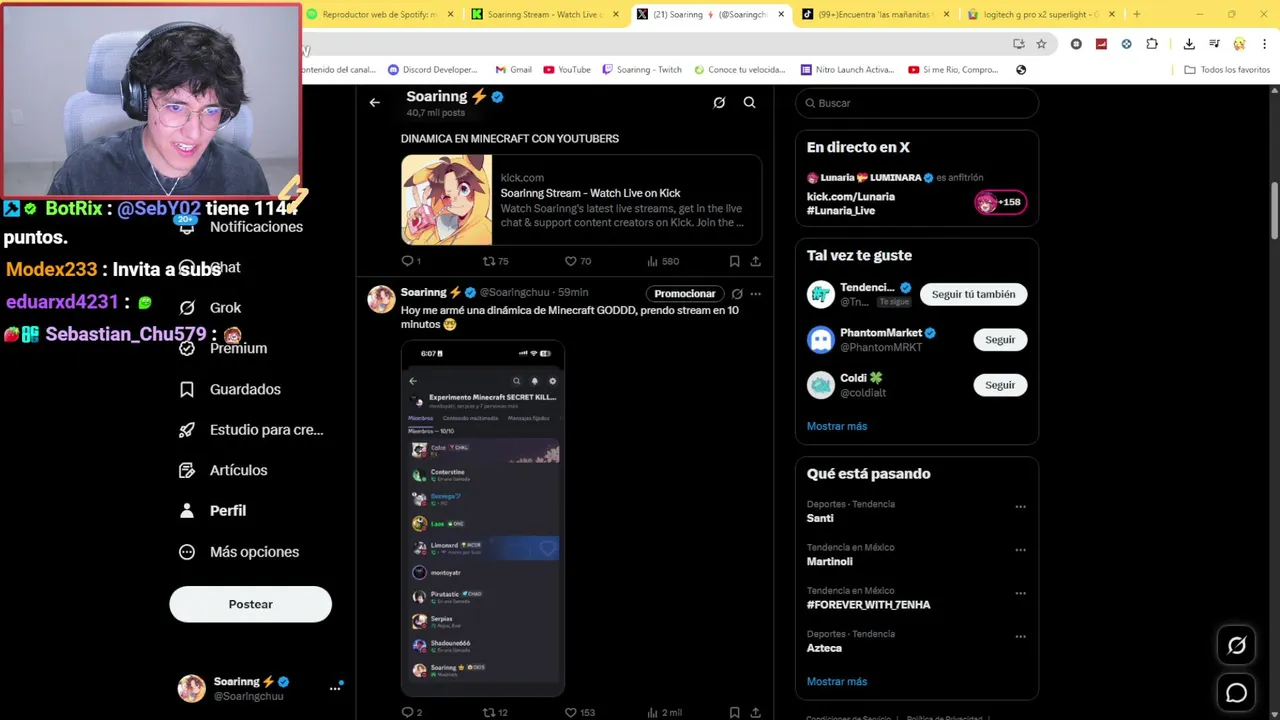Click the Postear button
Image resolution: width=1280 pixels, height=720 pixels.
[x=250, y=604]
